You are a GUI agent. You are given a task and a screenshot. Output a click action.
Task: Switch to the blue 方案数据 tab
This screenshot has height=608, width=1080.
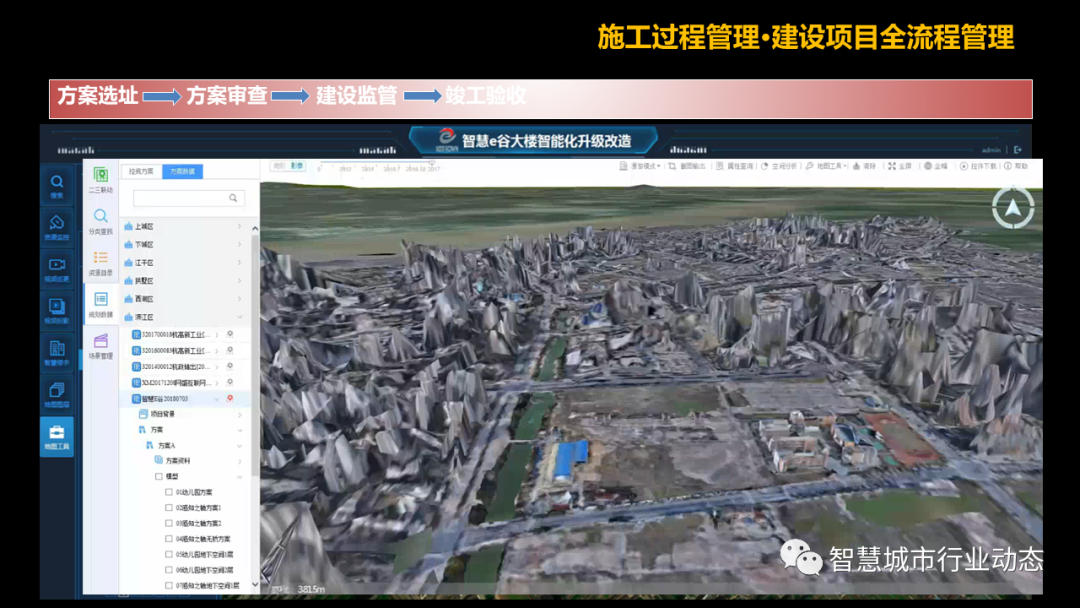click(x=183, y=171)
